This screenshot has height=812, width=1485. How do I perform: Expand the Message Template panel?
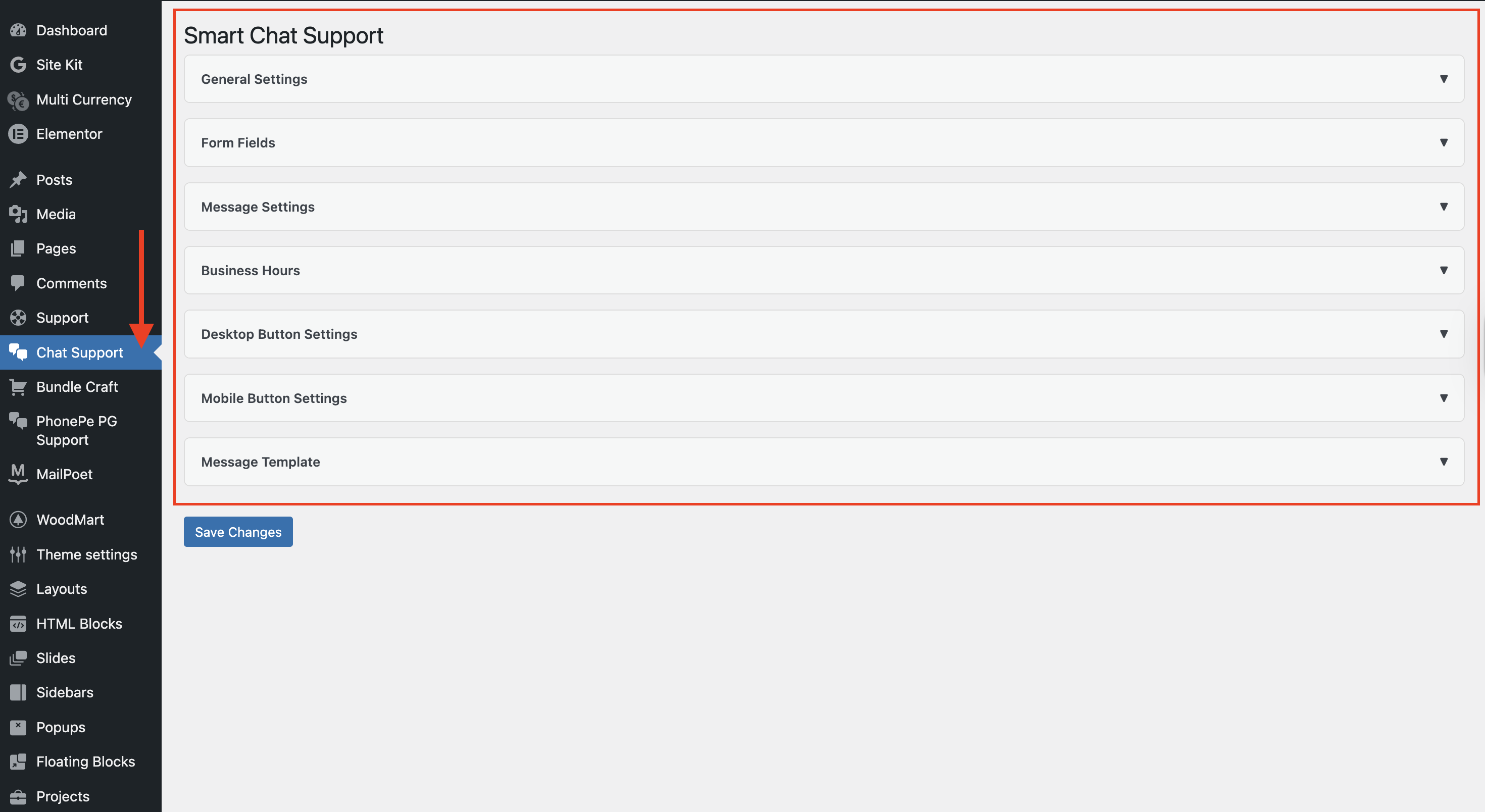point(823,462)
